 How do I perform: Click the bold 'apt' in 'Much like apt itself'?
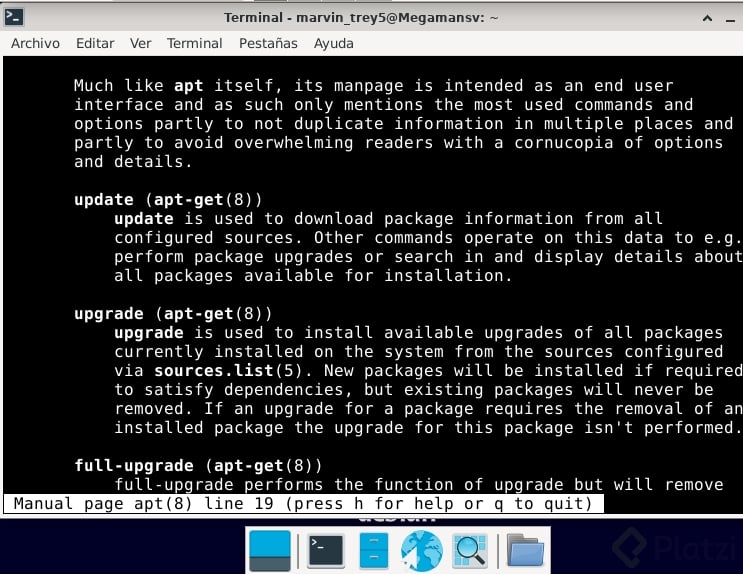tap(189, 86)
